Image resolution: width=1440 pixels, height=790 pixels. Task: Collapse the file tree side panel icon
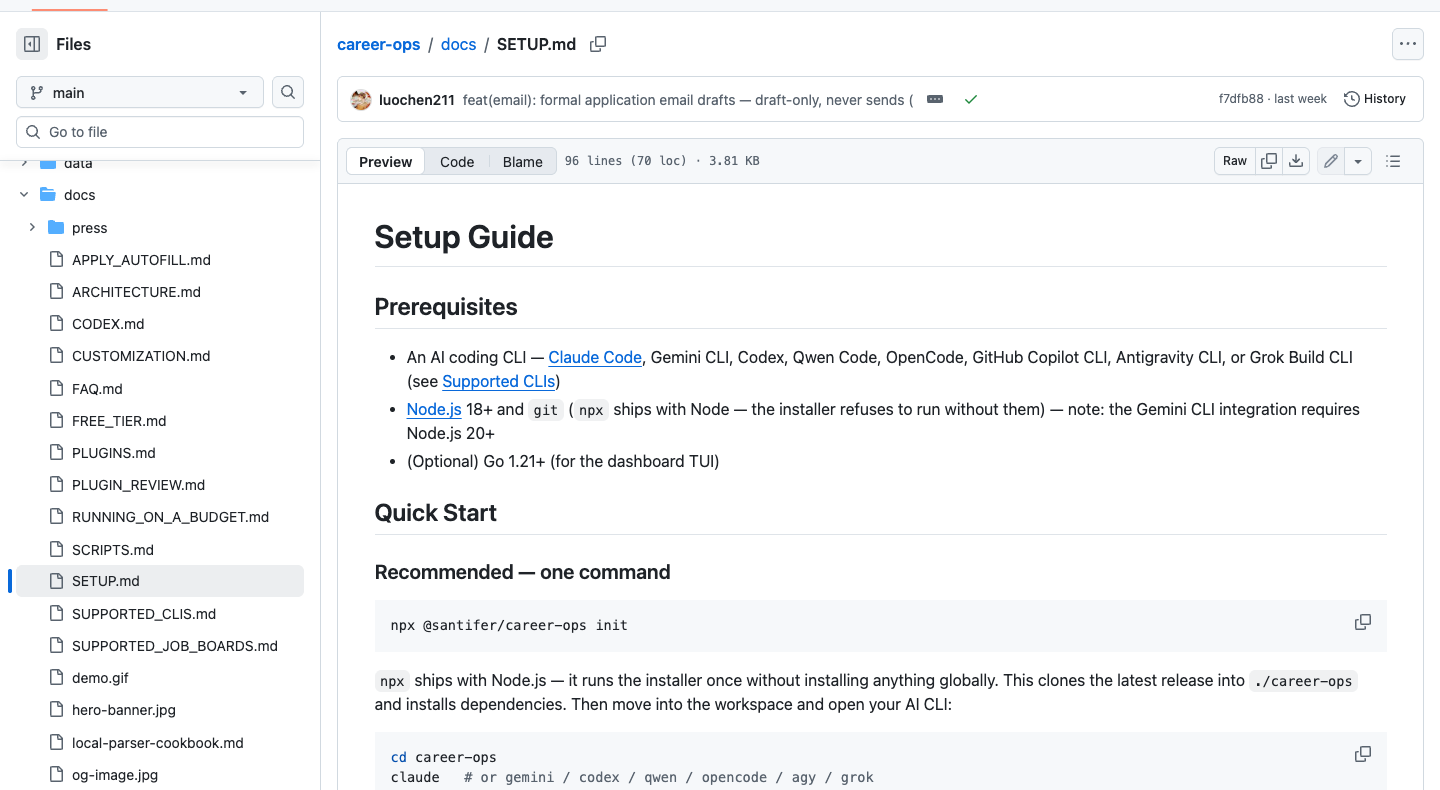pos(32,44)
